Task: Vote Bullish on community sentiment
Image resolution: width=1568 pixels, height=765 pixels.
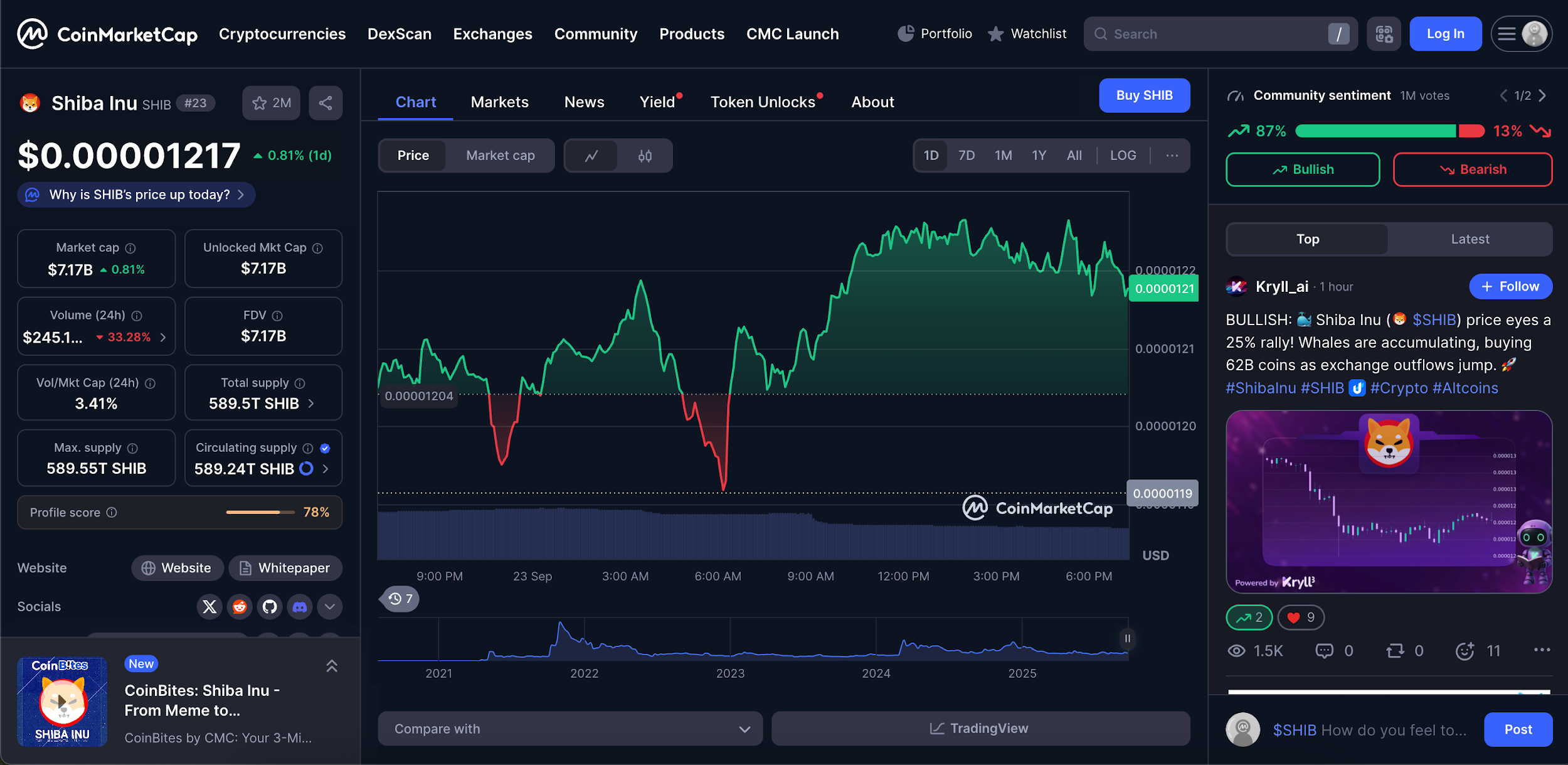Action: coord(1303,169)
